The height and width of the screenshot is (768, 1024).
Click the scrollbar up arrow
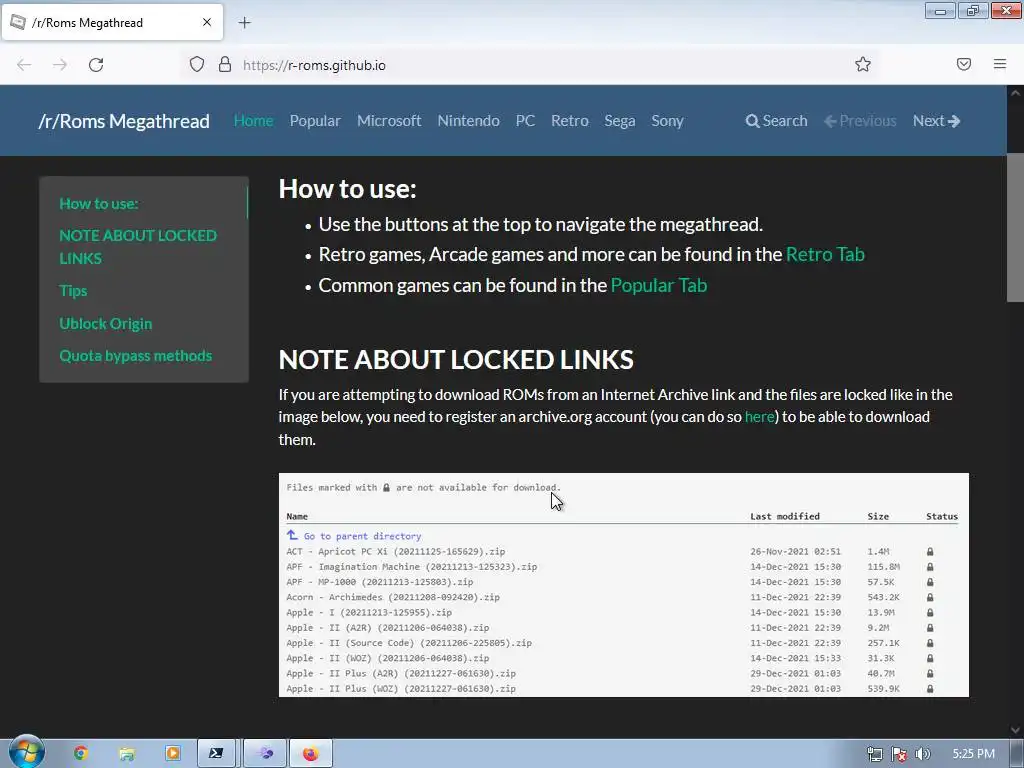tap(1015, 93)
